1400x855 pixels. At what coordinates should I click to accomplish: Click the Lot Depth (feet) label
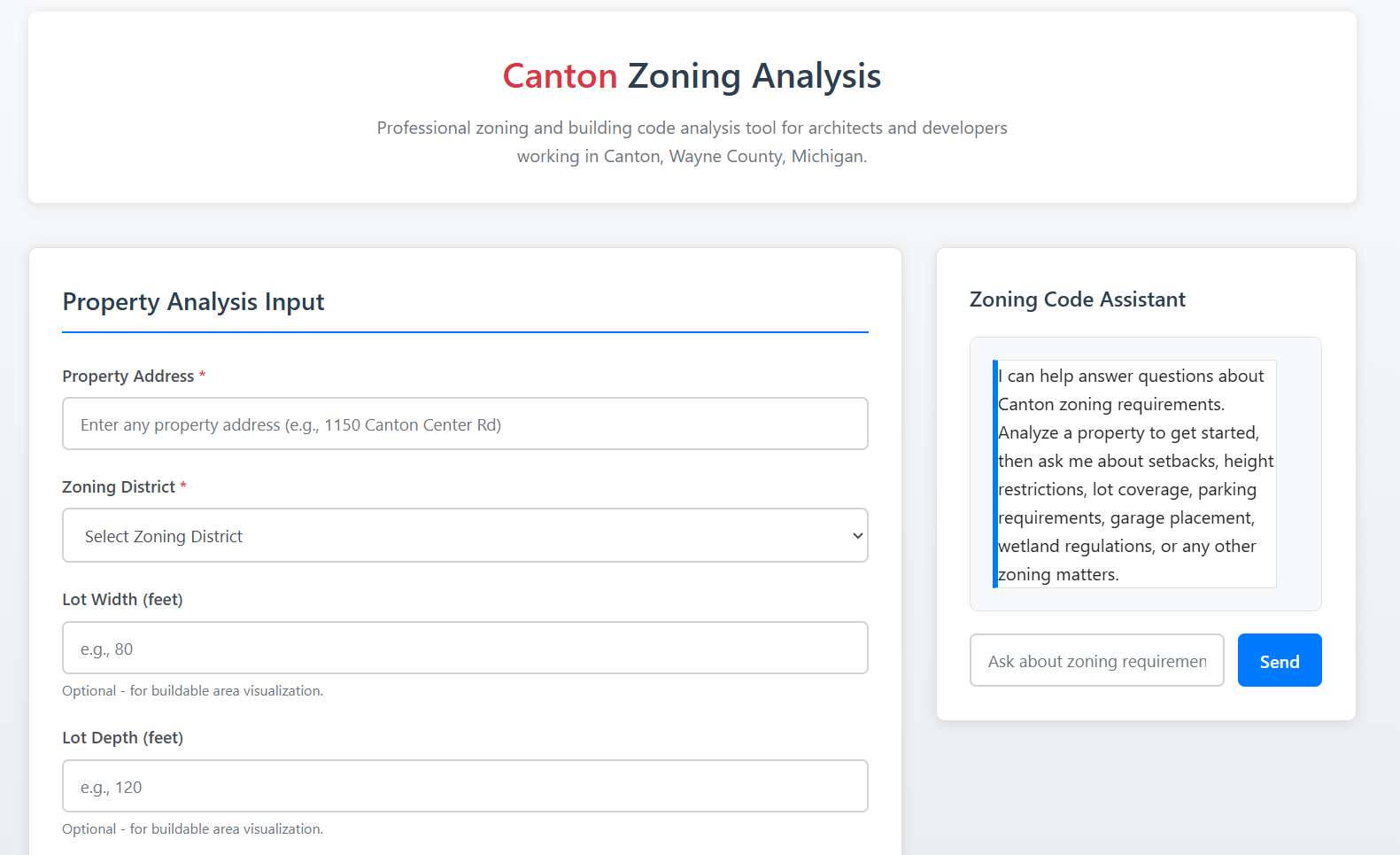tap(122, 738)
